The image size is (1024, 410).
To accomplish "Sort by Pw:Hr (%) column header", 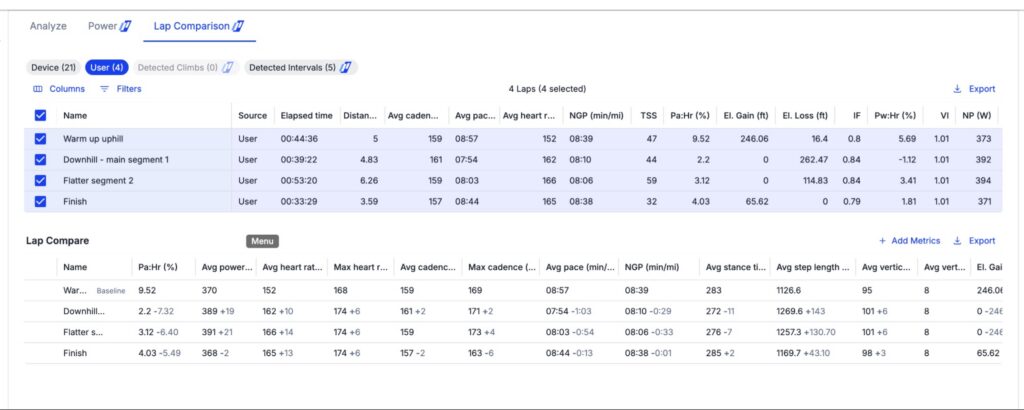I will point(895,116).
